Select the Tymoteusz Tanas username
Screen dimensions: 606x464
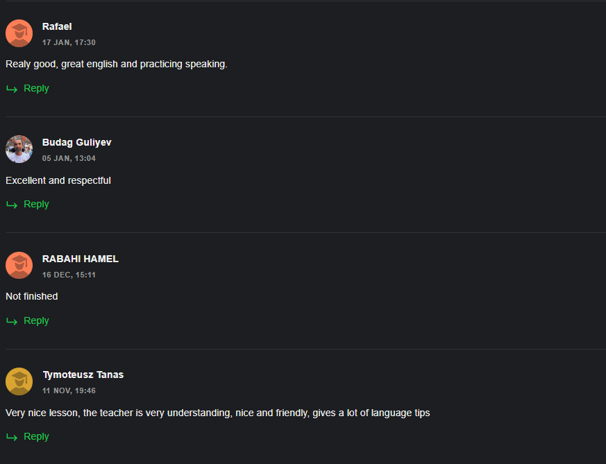click(x=83, y=375)
